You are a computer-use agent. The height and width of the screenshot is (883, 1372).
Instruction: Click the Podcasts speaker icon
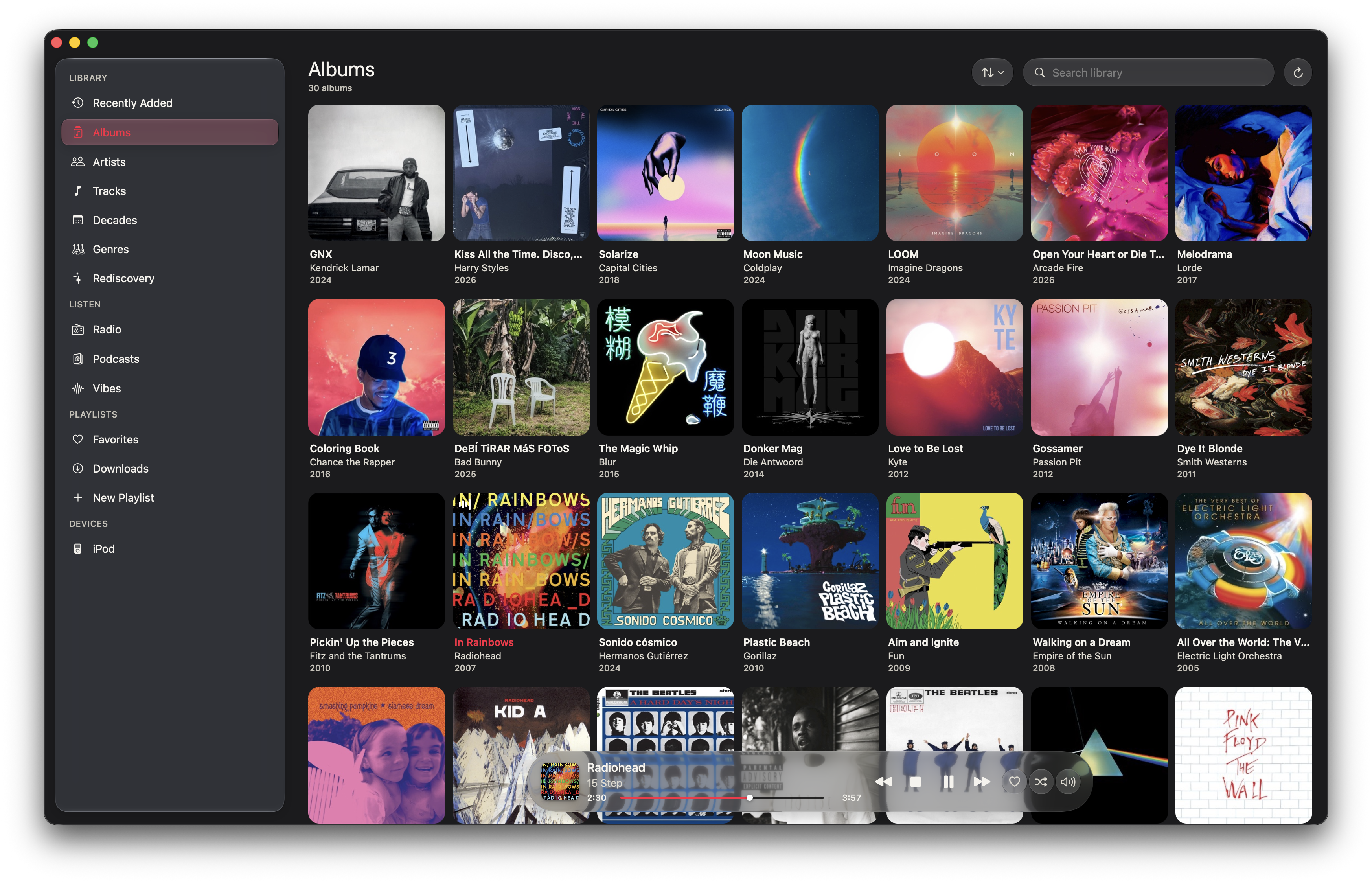click(x=78, y=359)
